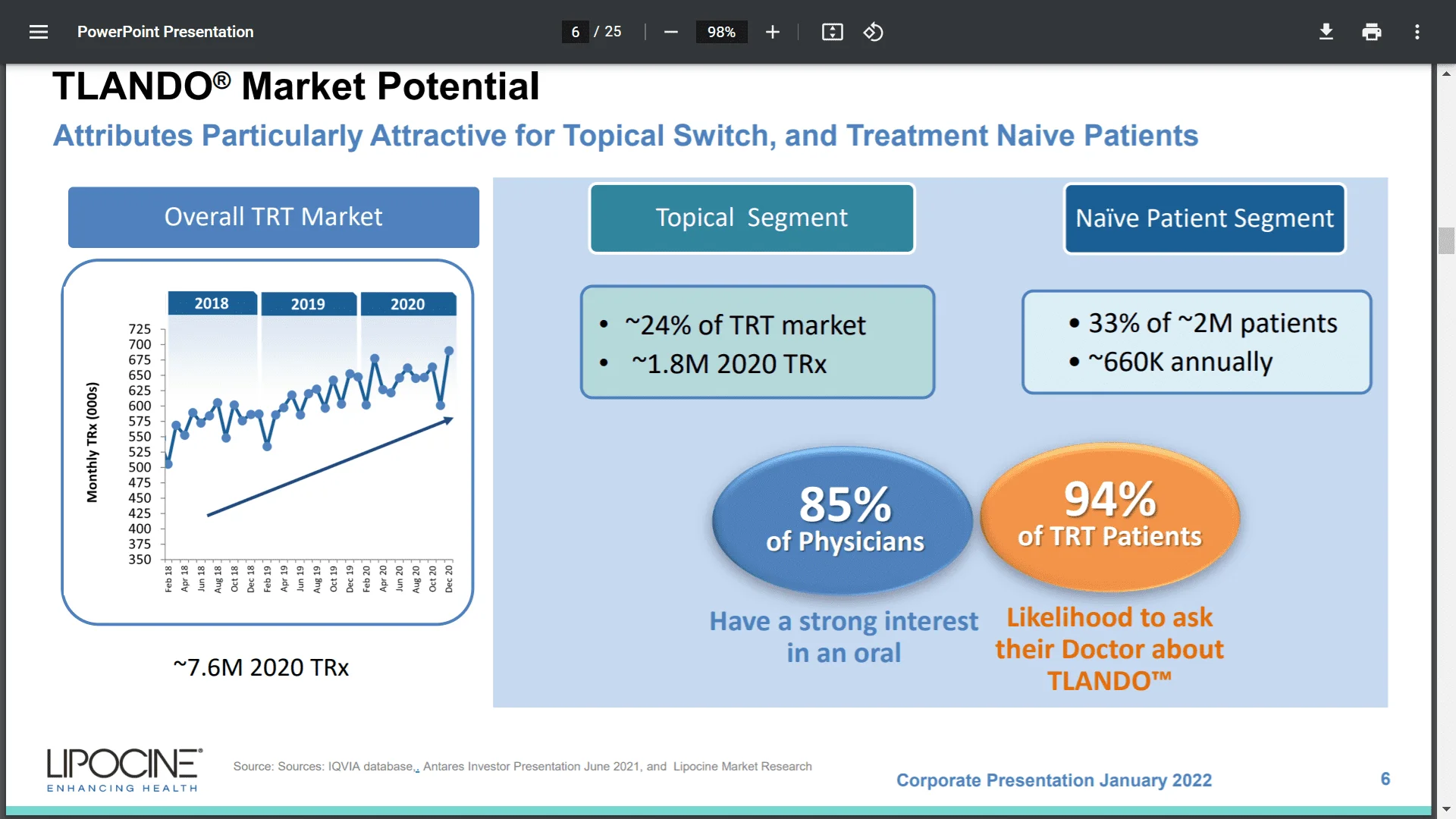Screen dimensions: 1456x819
Task: Click the Lipocine logo
Action: pyautogui.click(x=124, y=769)
